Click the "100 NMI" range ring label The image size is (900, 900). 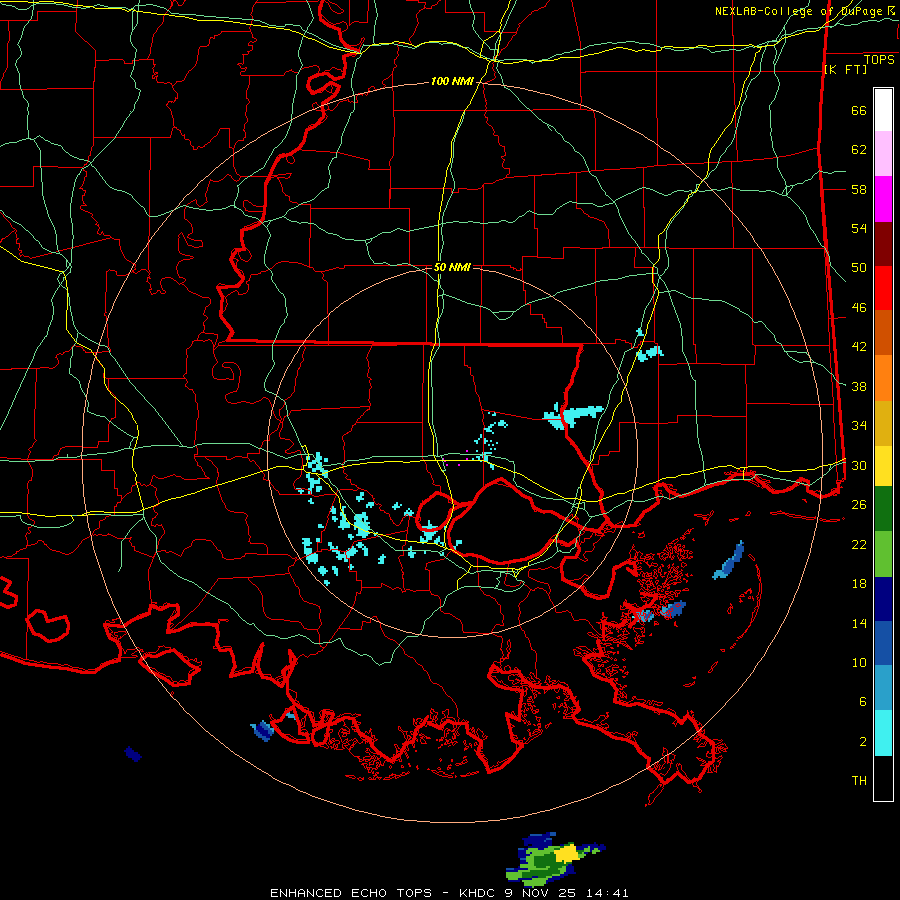point(452,82)
